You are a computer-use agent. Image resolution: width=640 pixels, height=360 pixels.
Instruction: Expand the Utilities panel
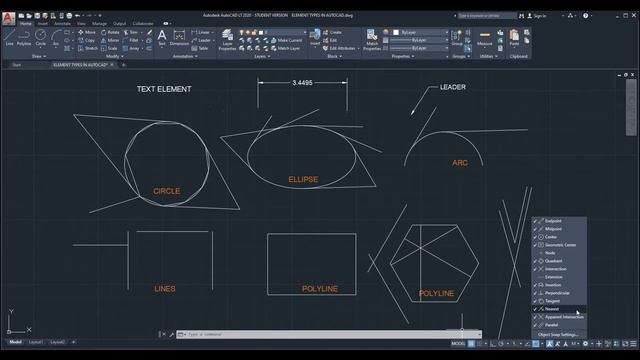click(x=489, y=56)
